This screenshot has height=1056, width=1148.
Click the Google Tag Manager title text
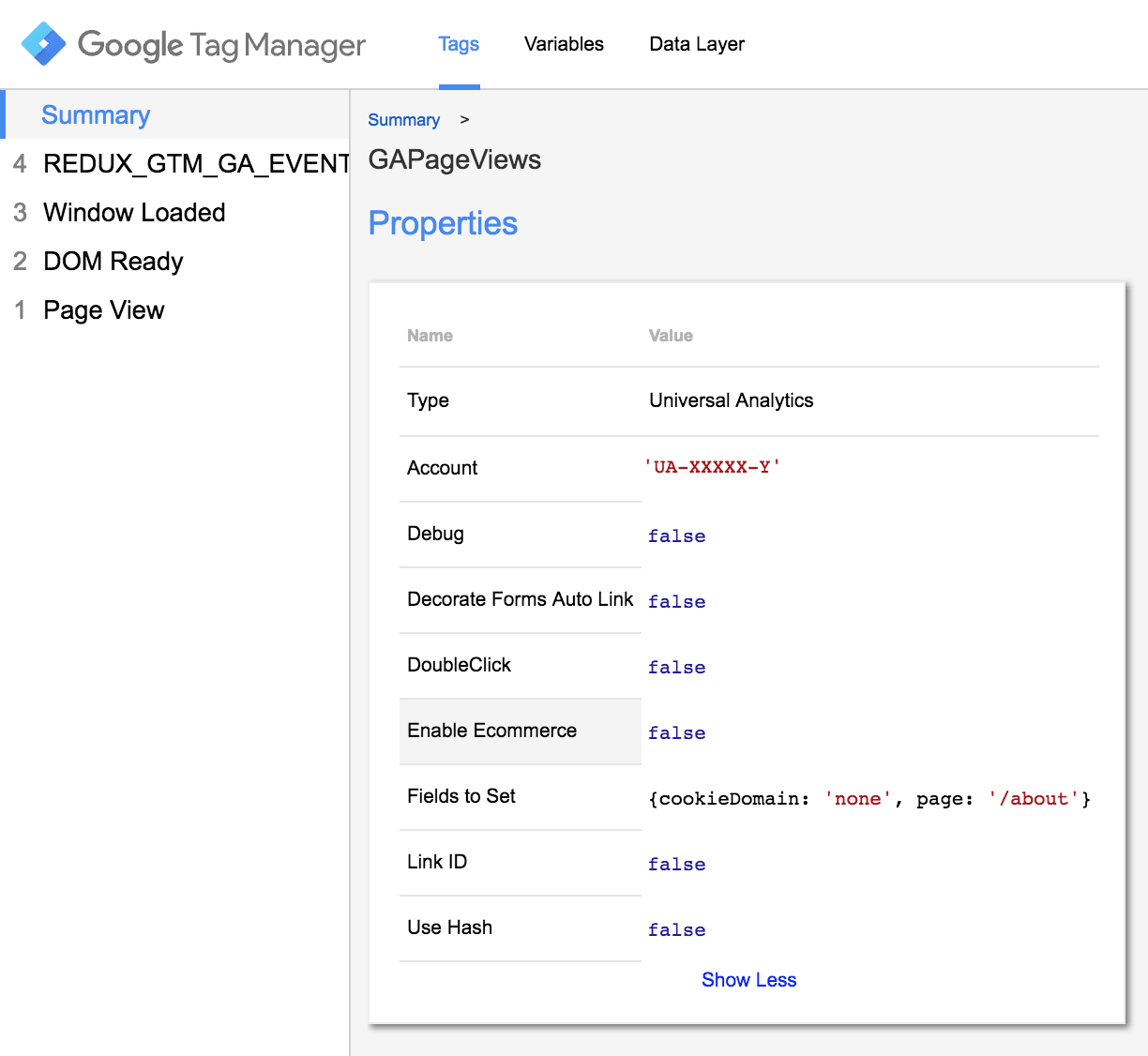pos(221,45)
